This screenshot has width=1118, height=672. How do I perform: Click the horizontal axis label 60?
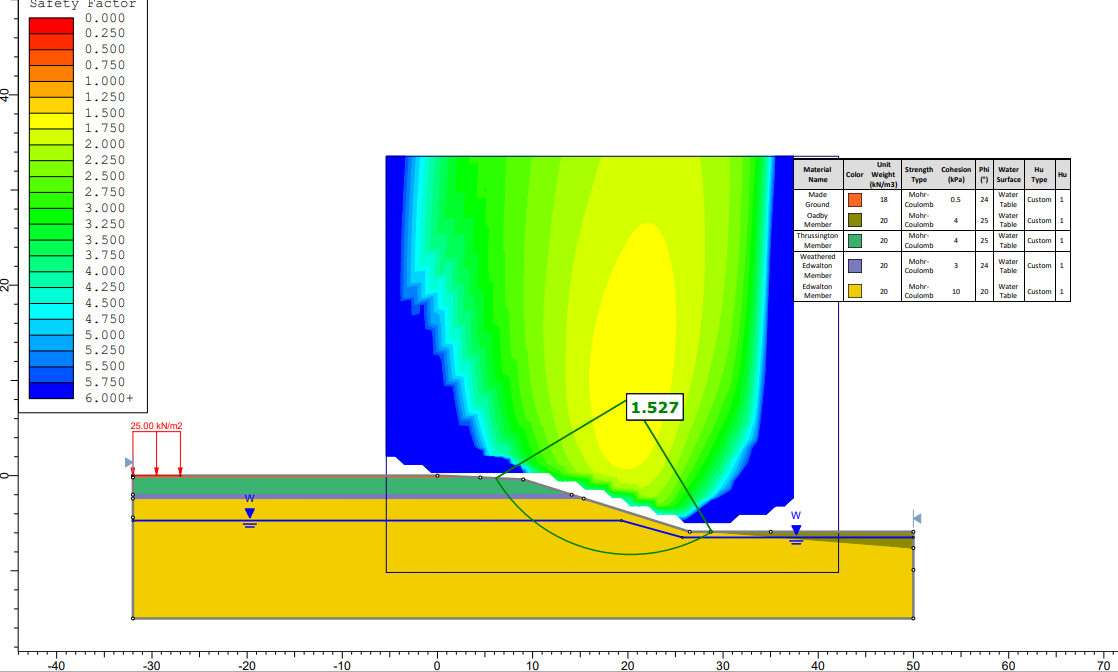pyautogui.click(x=1008, y=666)
